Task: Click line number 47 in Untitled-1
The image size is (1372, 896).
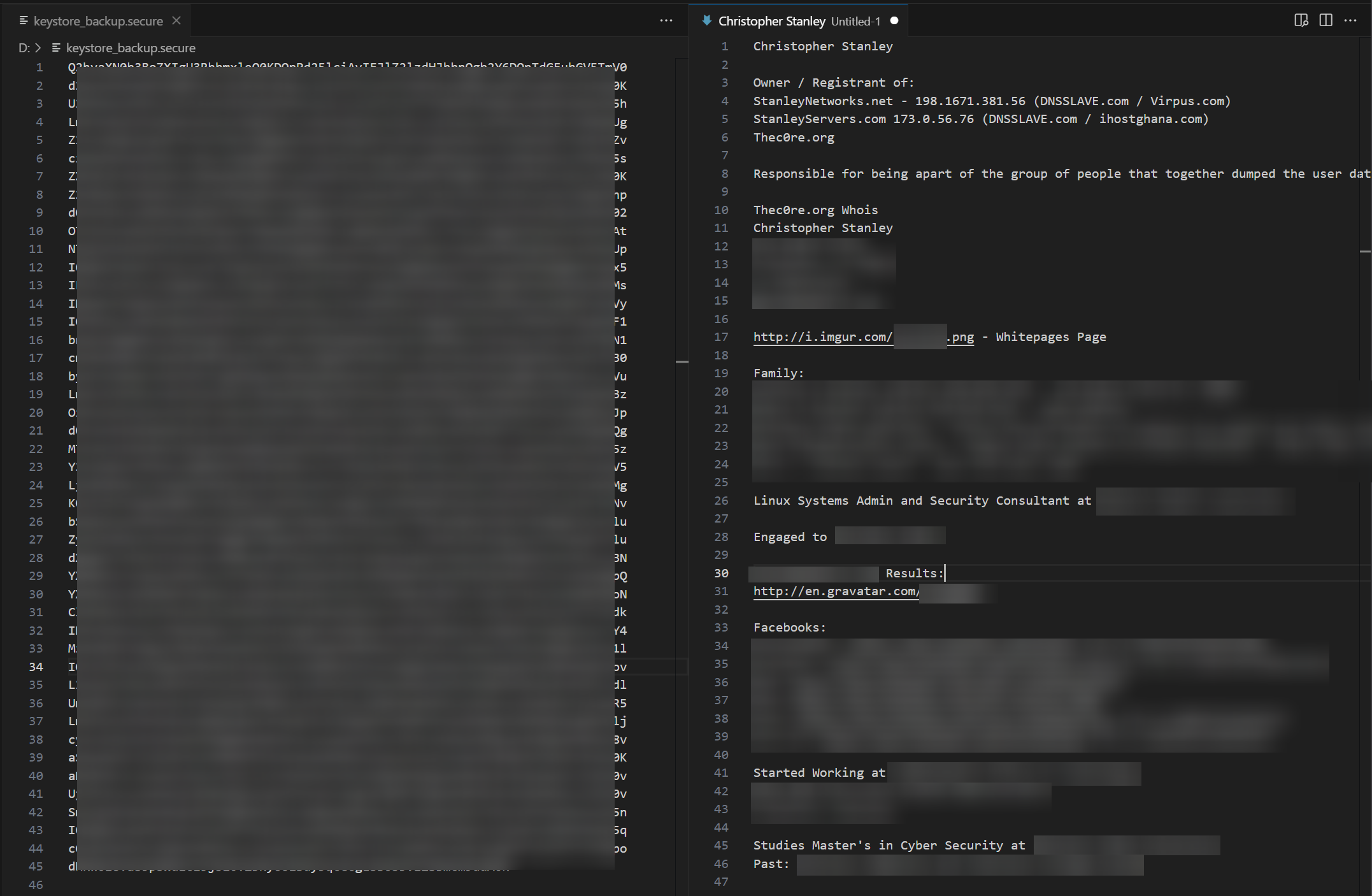Action: (721, 881)
